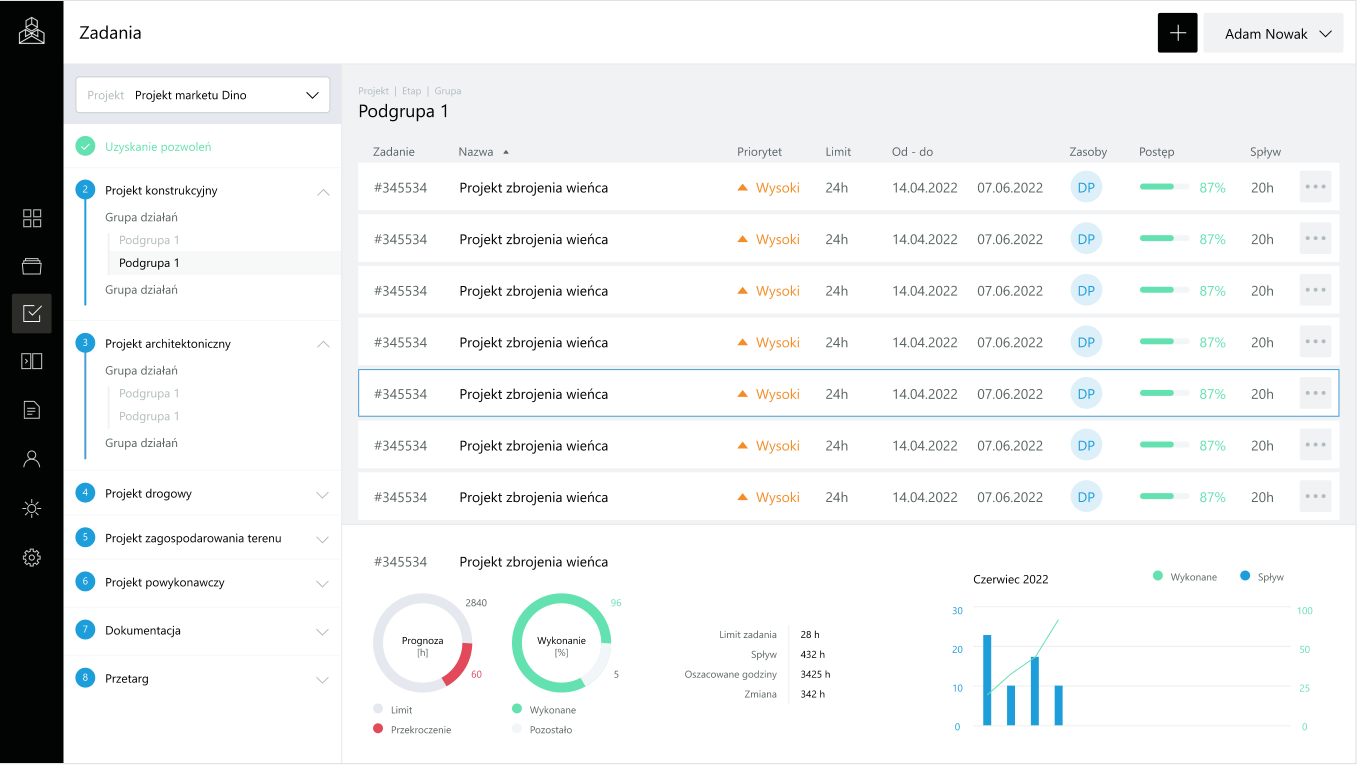Open the settings gear icon in sidebar
The height and width of the screenshot is (765, 1357).
click(32, 557)
